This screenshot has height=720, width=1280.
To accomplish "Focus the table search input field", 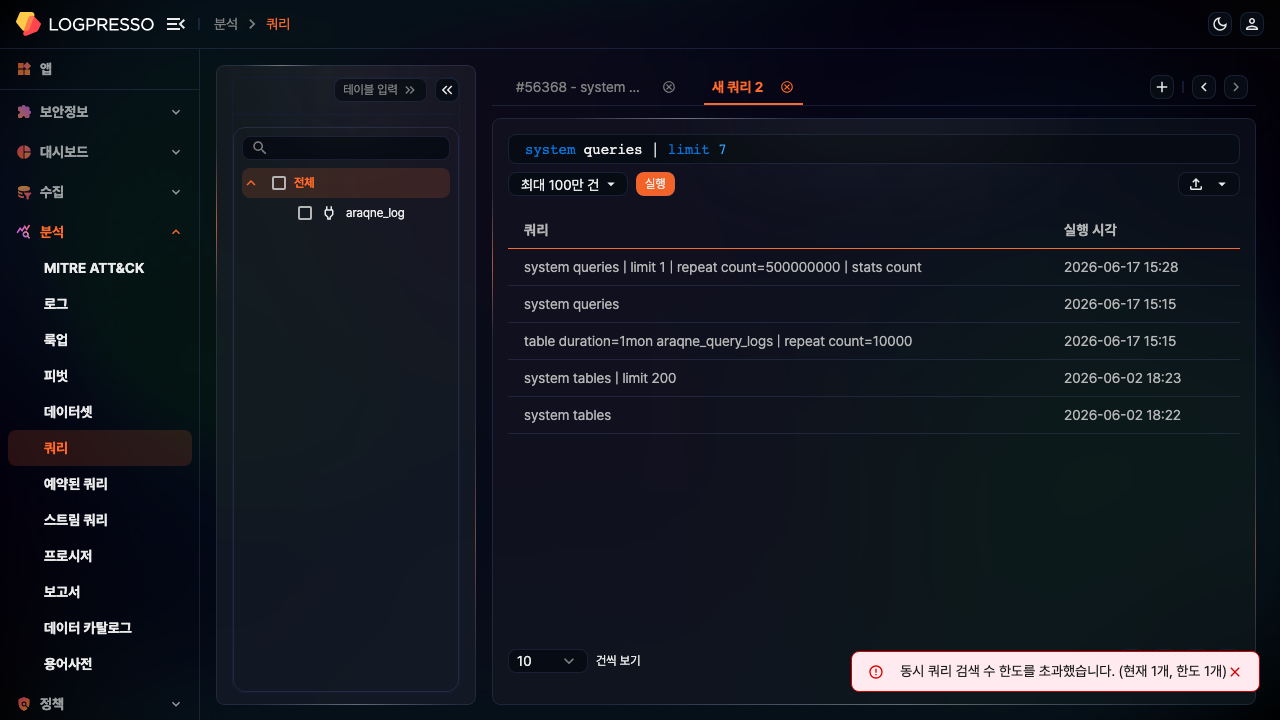I will (x=346, y=148).
